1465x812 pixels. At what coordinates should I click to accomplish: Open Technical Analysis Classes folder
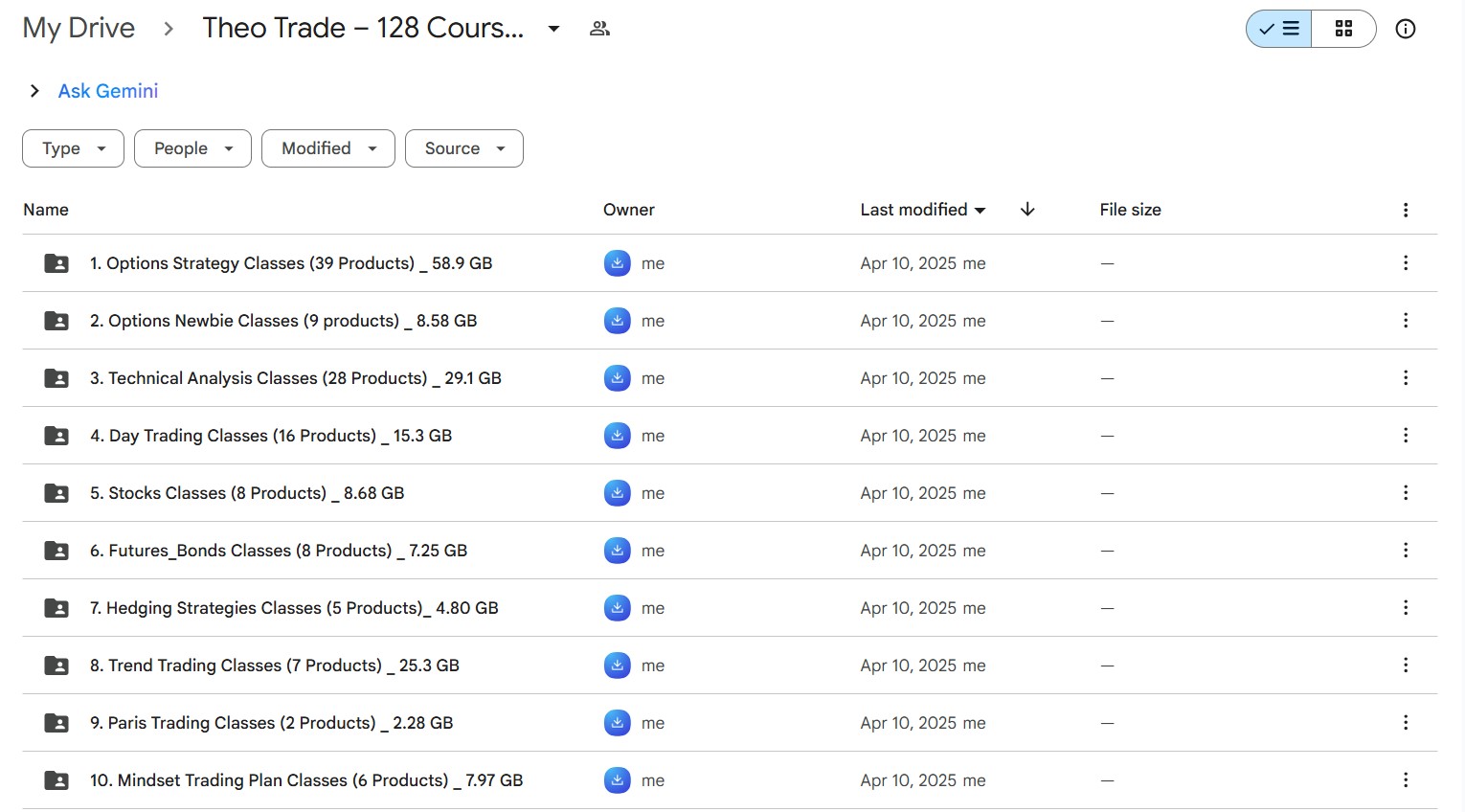295,378
